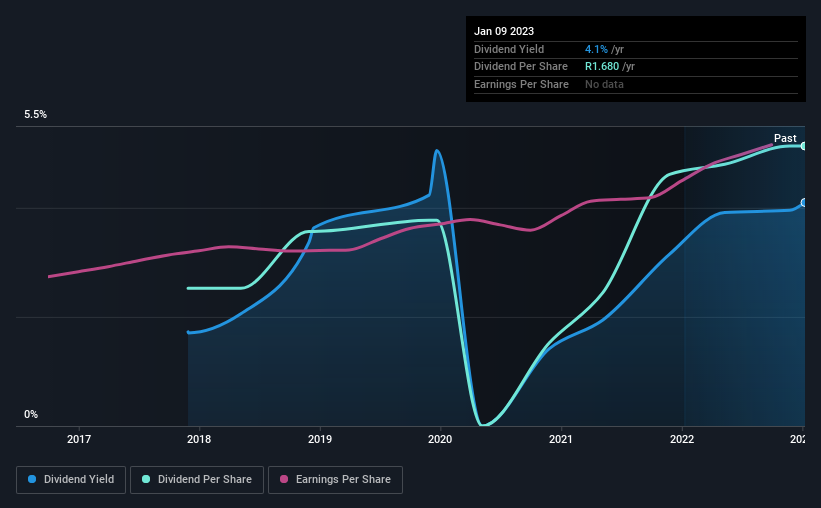The height and width of the screenshot is (508, 821).
Task: Click the Earnings Per Share tooltip row label
Action: (522, 84)
